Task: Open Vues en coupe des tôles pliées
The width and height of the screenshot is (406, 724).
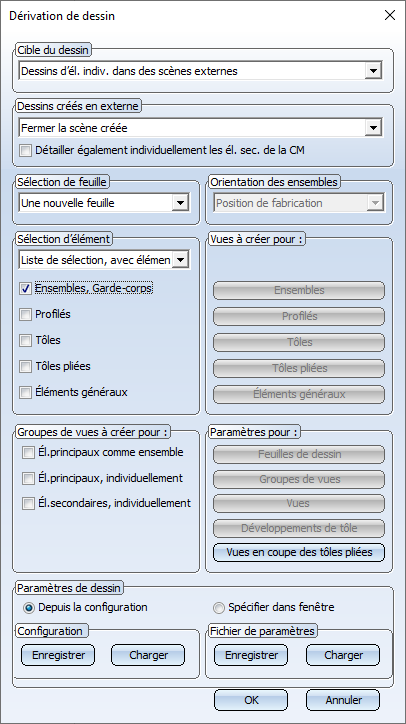Action: [x=299, y=552]
